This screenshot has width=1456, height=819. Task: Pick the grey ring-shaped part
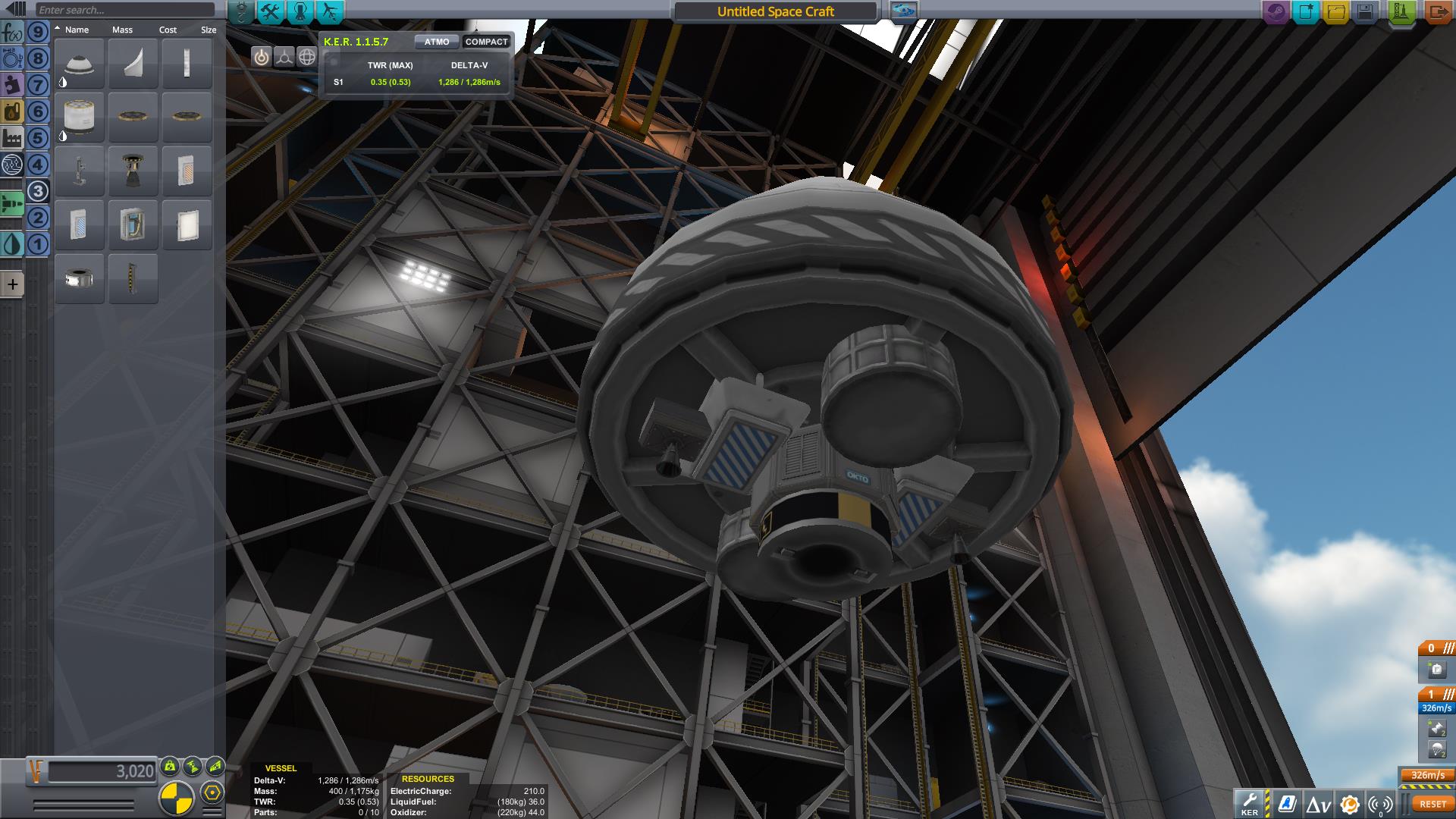[80, 279]
